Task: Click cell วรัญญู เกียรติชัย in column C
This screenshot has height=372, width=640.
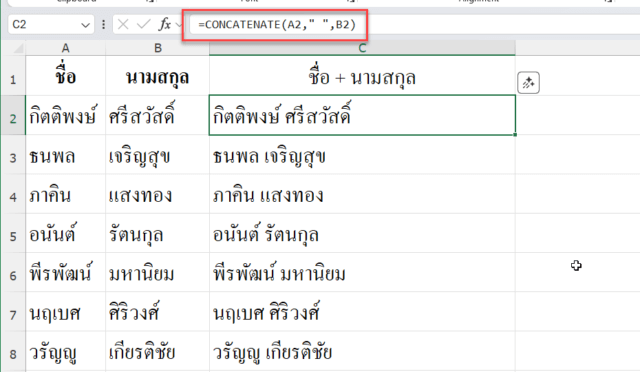Action: [362, 351]
